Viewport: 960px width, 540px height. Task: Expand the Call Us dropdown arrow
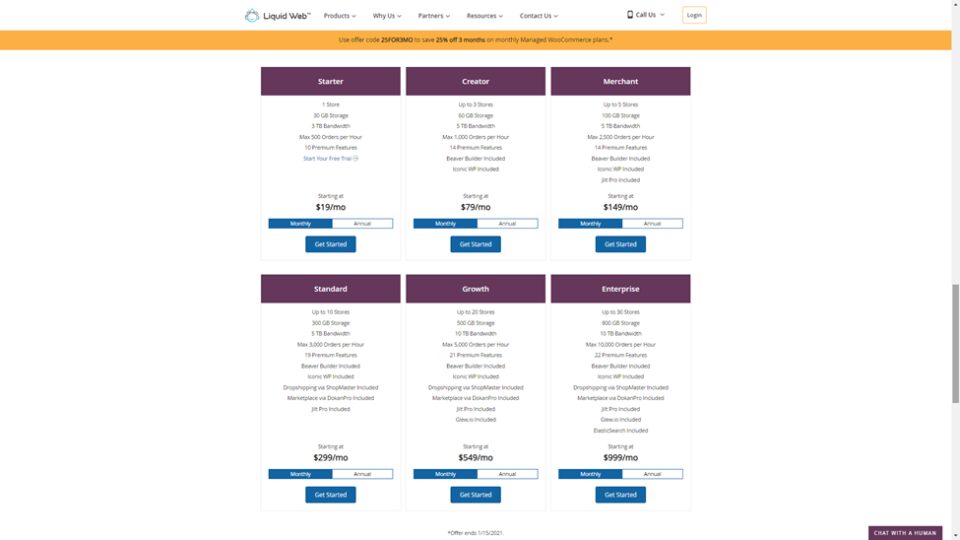[x=662, y=15]
